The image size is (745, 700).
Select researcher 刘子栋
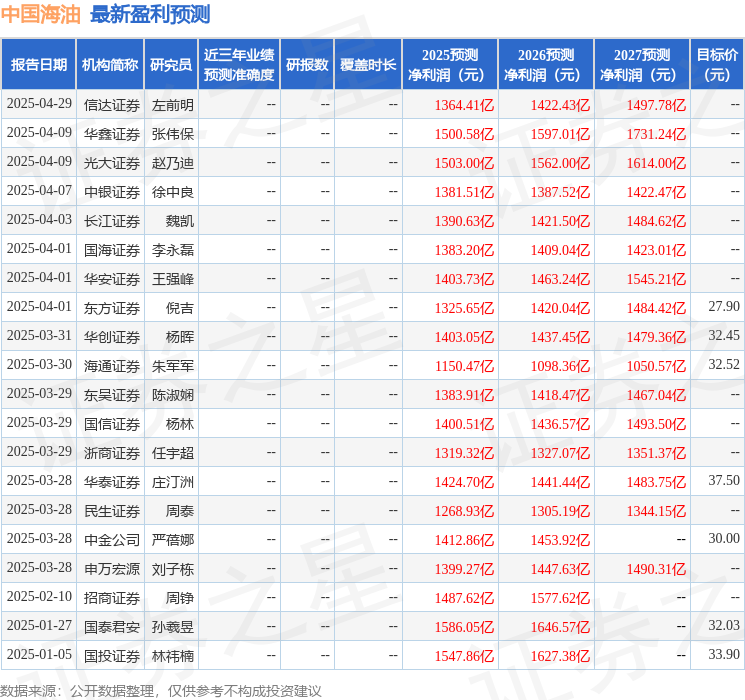coord(173,569)
